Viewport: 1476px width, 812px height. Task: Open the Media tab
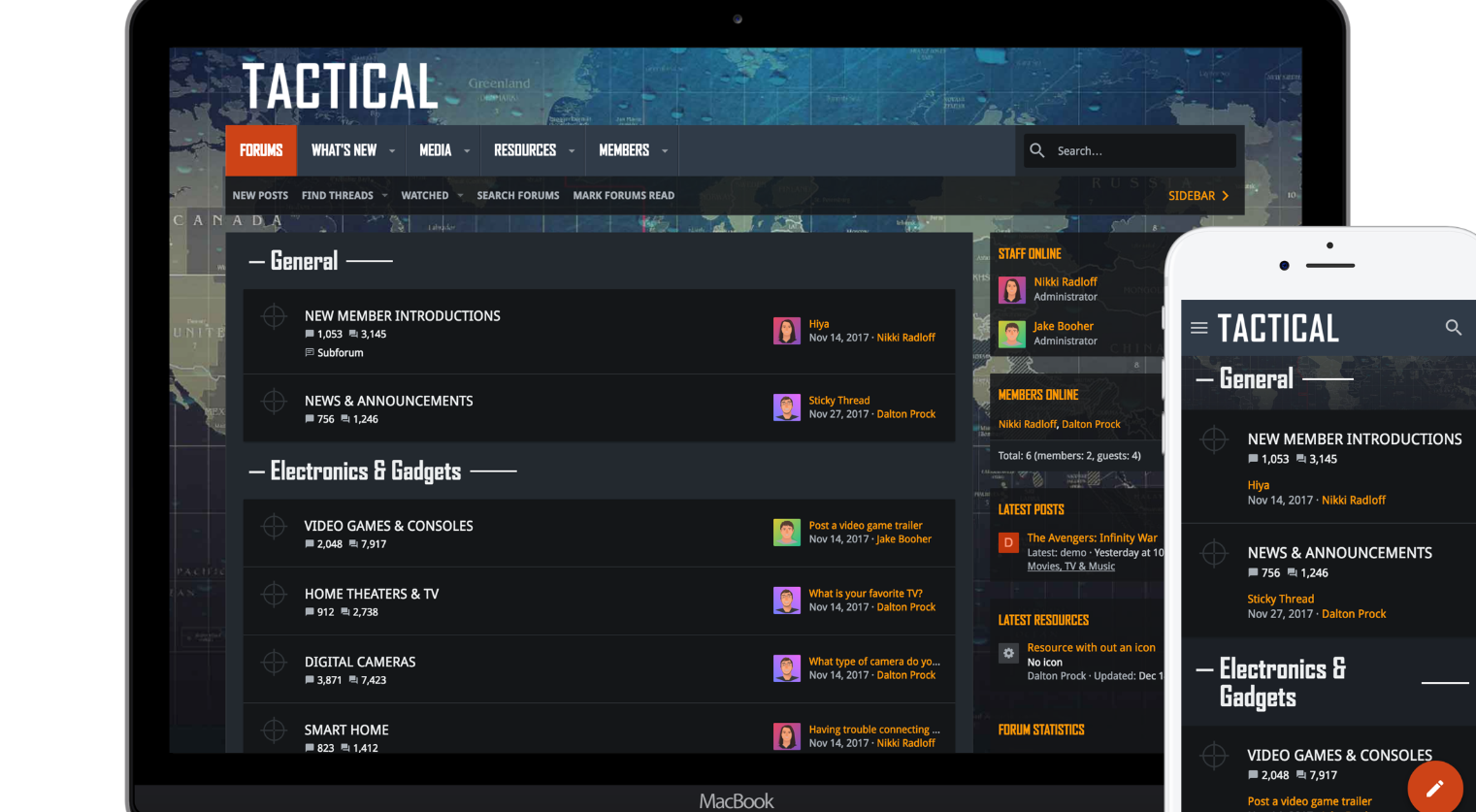pos(435,150)
